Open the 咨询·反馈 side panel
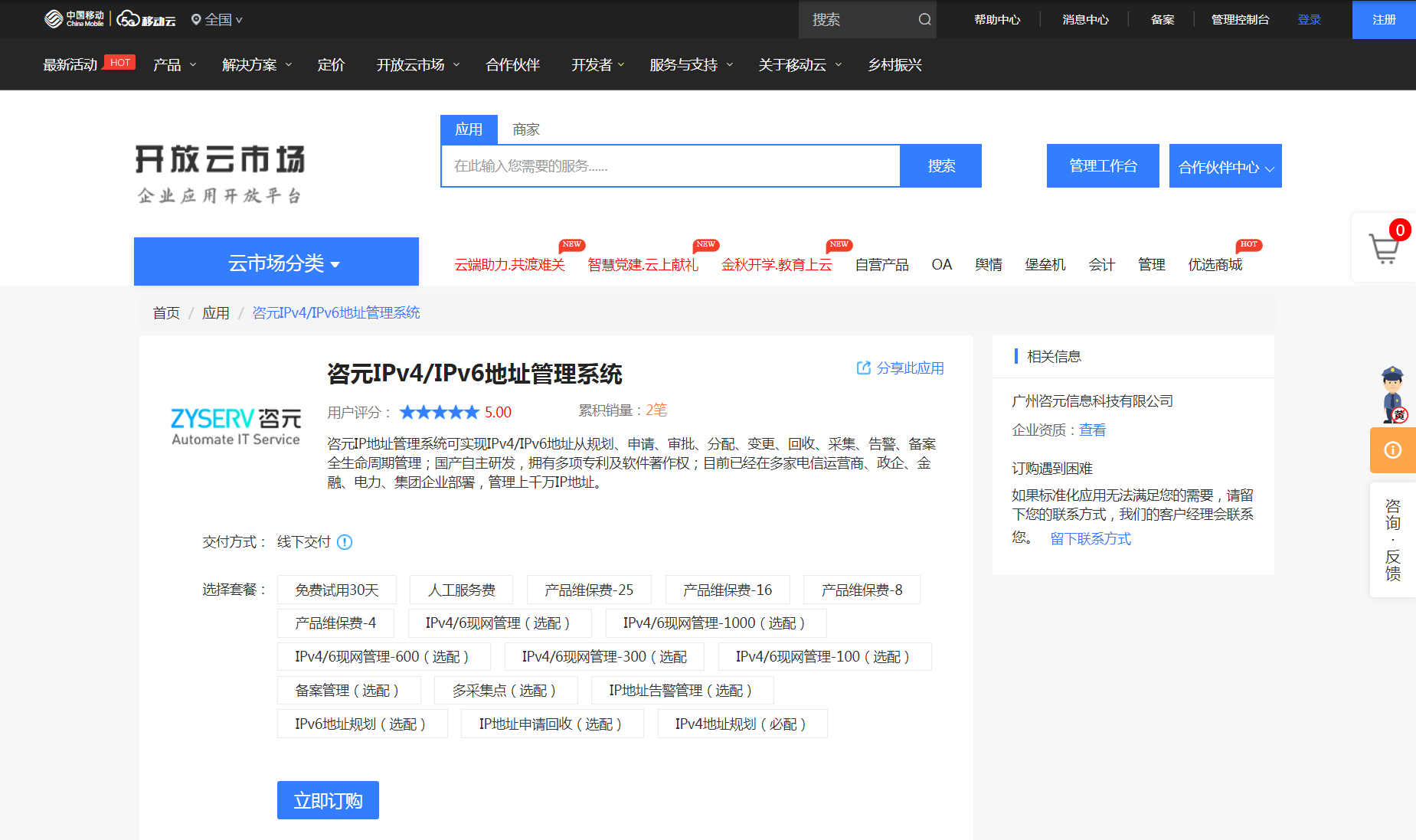Viewport: 1416px width, 840px height. click(x=1393, y=540)
